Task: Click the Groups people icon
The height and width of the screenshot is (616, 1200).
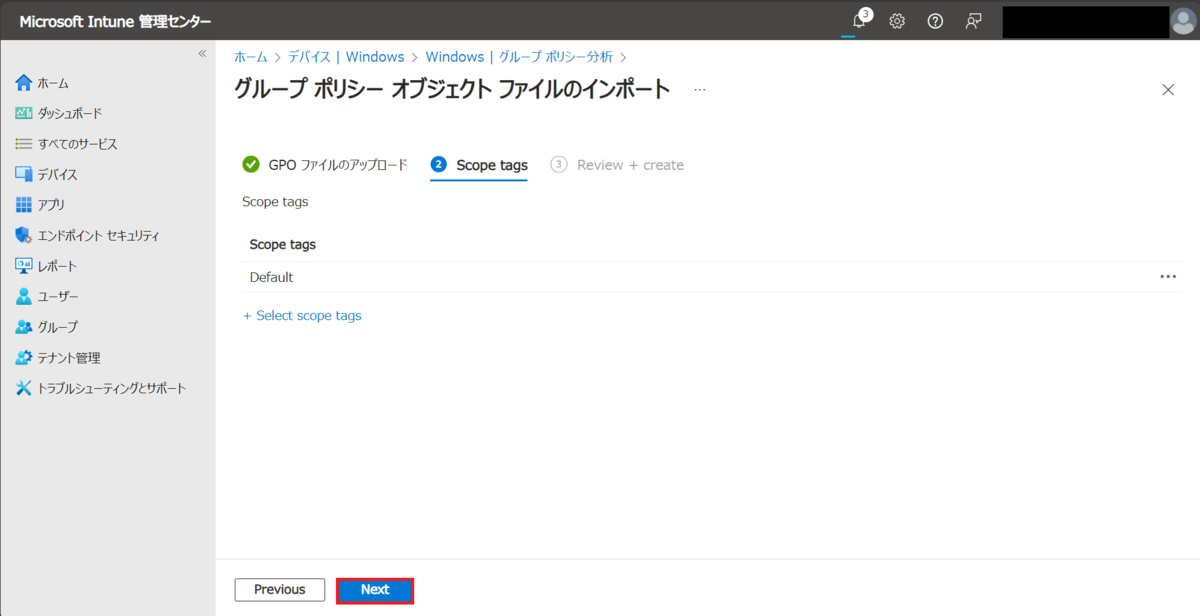Action: pyautogui.click(x=24, y=327)
